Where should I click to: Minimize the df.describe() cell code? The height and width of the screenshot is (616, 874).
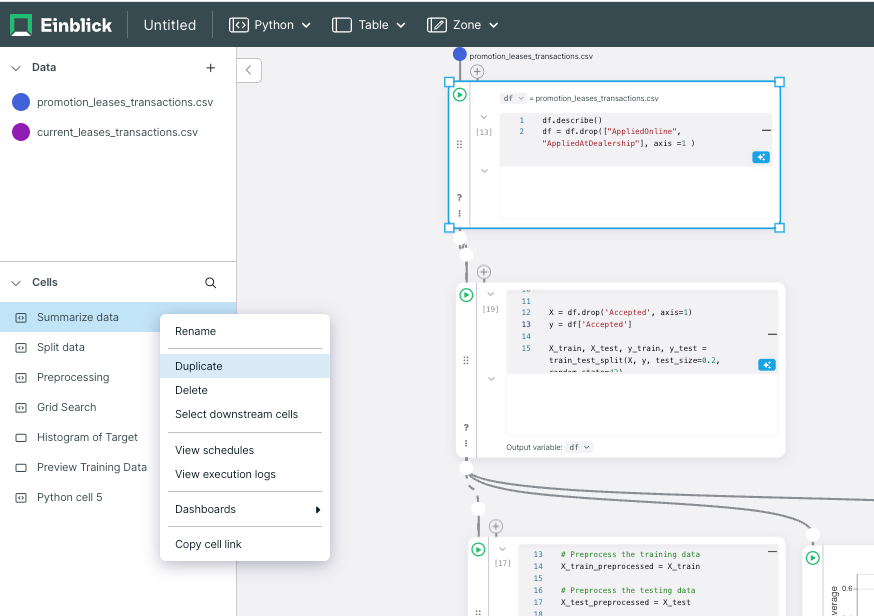(766, 130)
